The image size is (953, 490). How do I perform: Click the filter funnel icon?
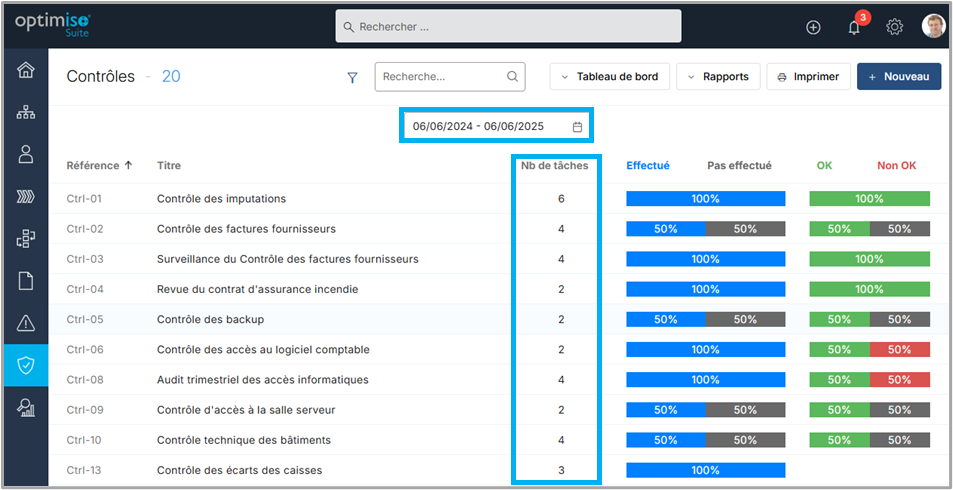(352, 77)
